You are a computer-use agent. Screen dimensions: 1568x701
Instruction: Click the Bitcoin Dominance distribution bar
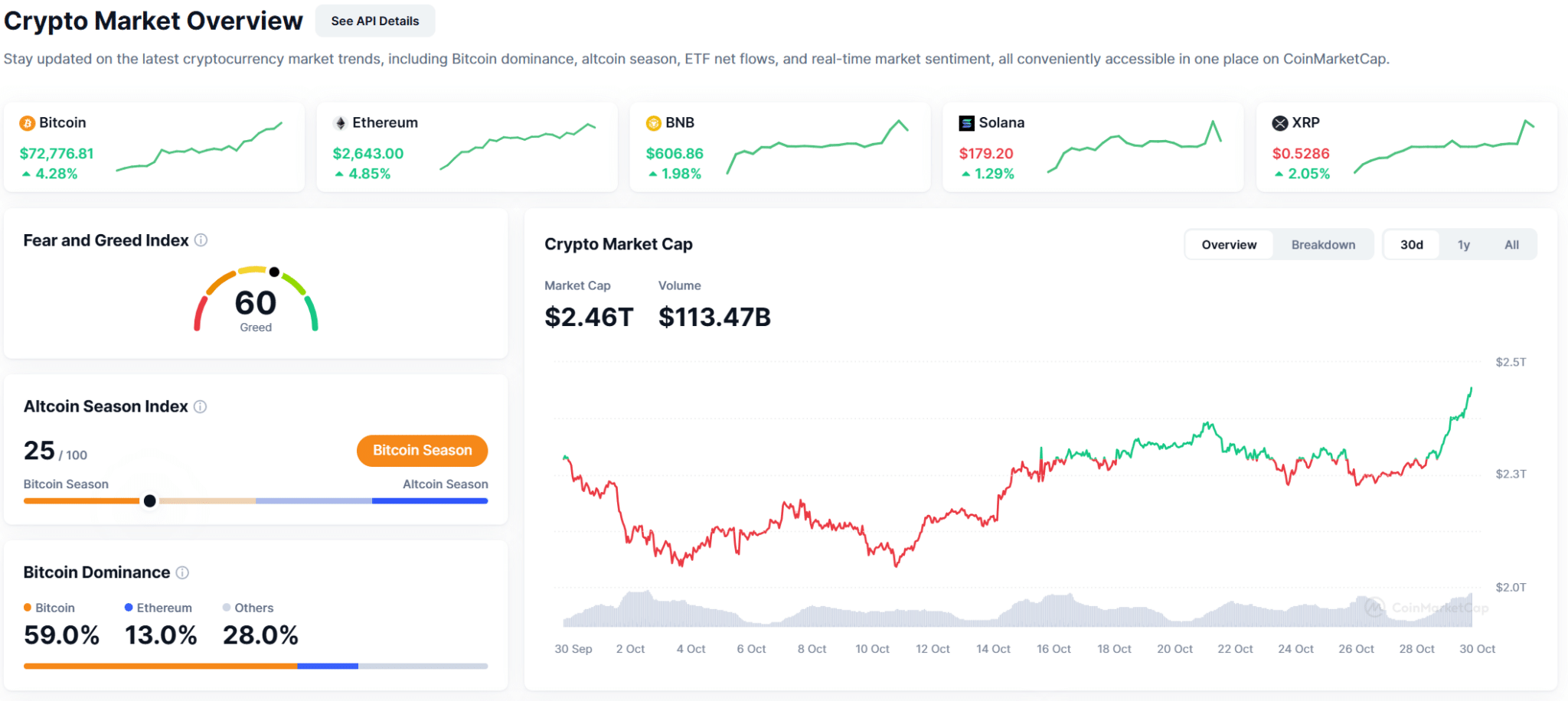(256, 667)
